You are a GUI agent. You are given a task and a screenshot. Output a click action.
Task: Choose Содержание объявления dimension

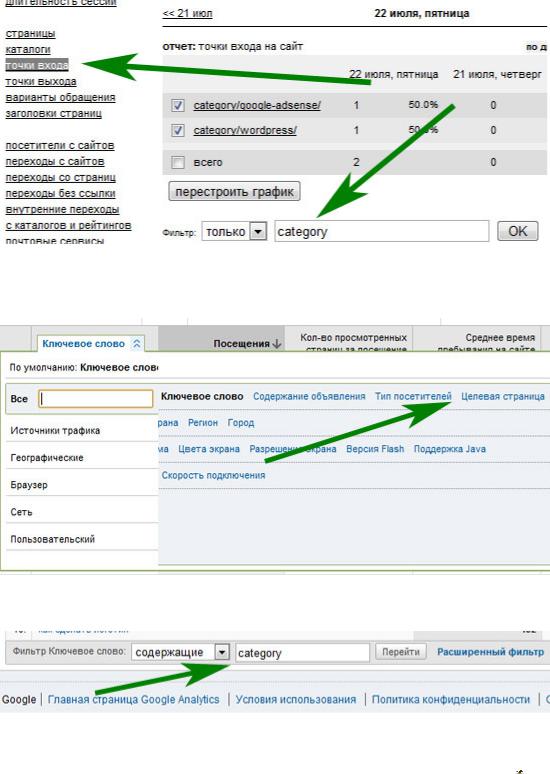point(309,396)
